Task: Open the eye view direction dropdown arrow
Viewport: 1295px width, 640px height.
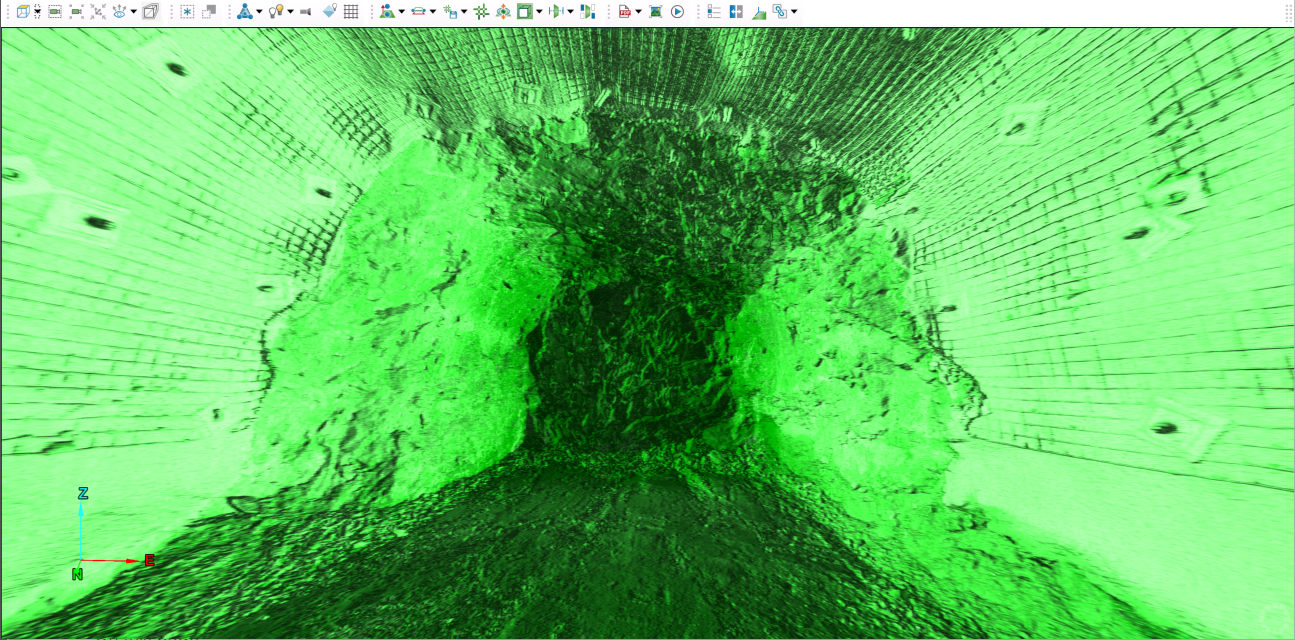Action: click(133, 12)
